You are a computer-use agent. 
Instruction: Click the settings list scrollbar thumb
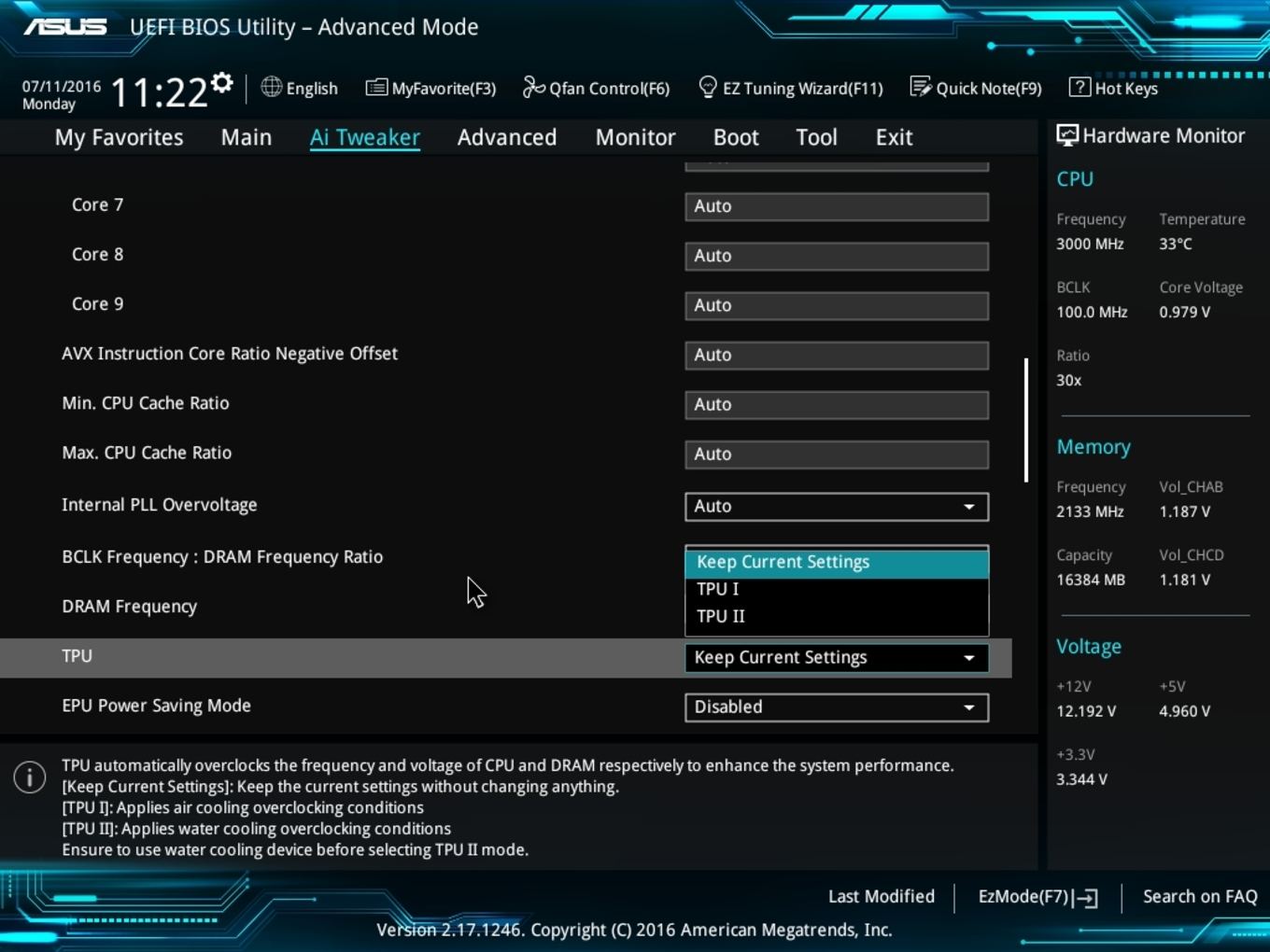(x=1026, y=420)
